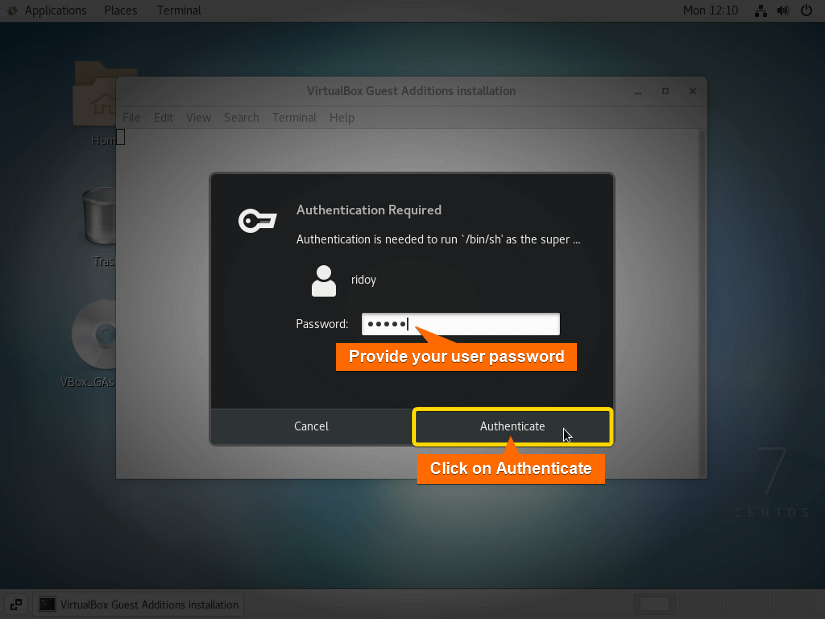Screen dimensions: 825x619
Task: Maximize the Guest Additions installation window
Action: 665,91
